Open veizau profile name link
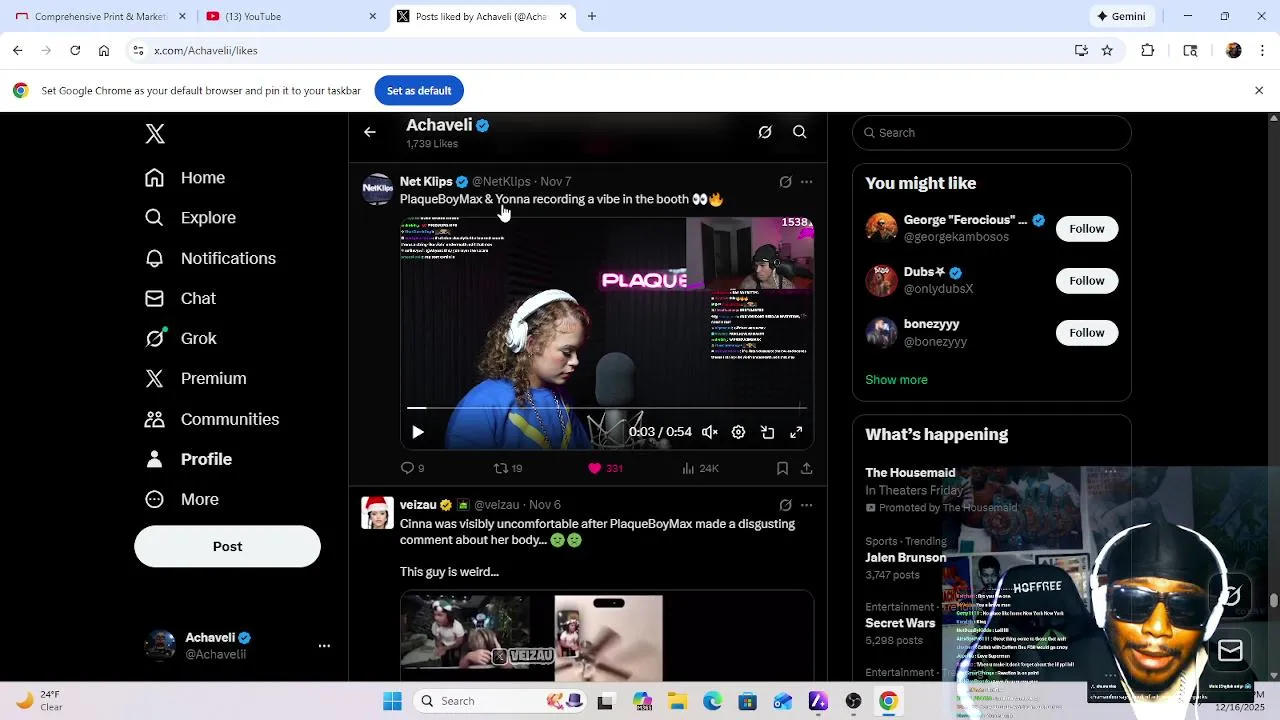1280x720 pixels. 418,505
